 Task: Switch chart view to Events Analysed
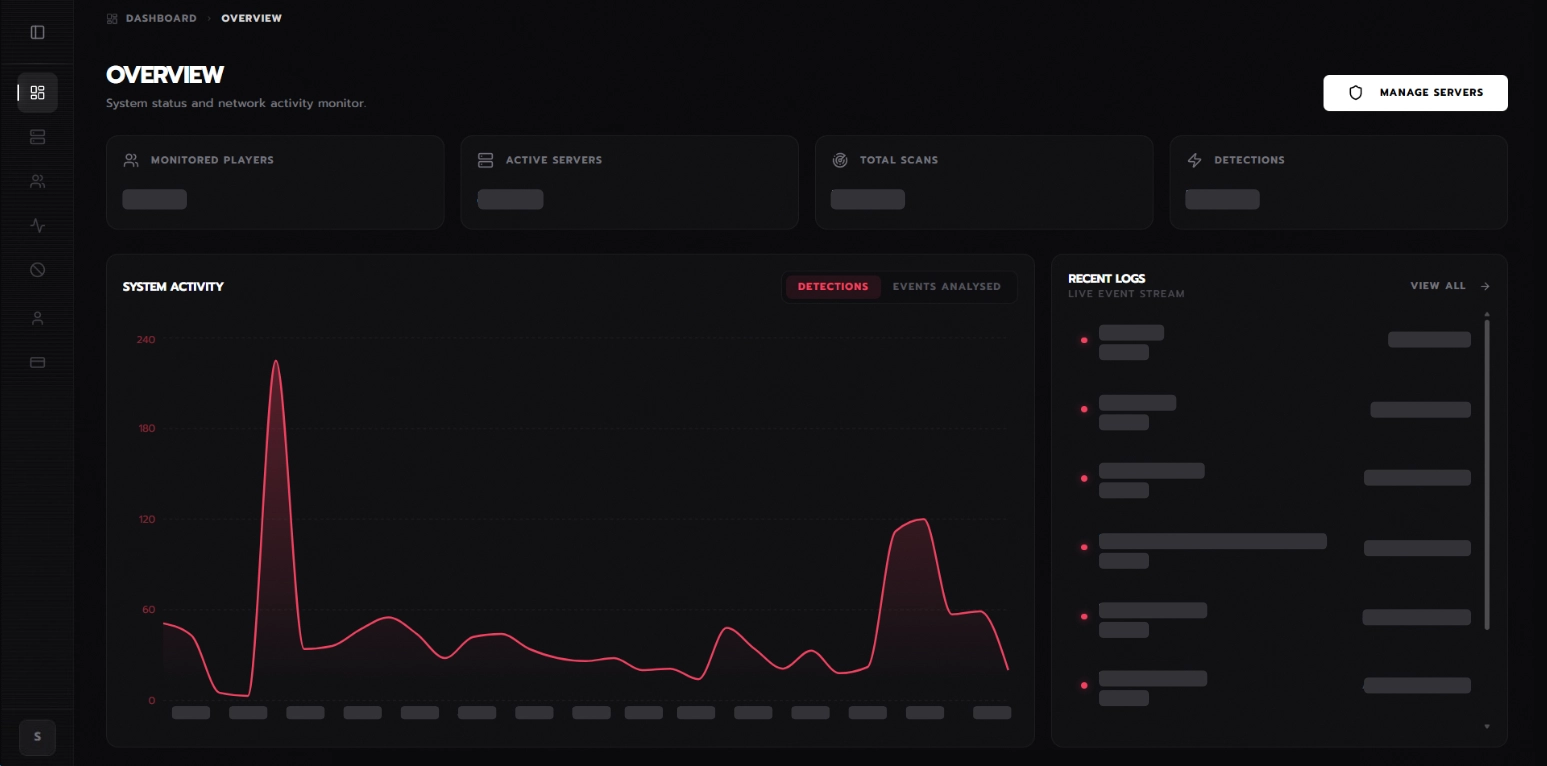click(x=946, y=287)
